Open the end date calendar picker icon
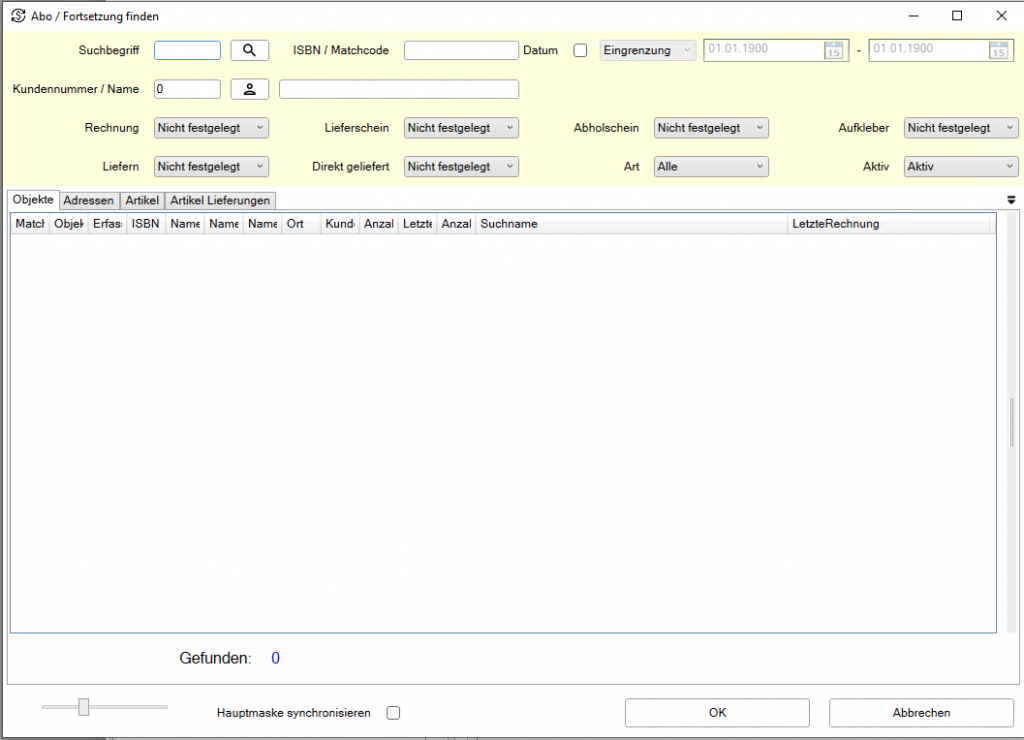 coord(998,51)
